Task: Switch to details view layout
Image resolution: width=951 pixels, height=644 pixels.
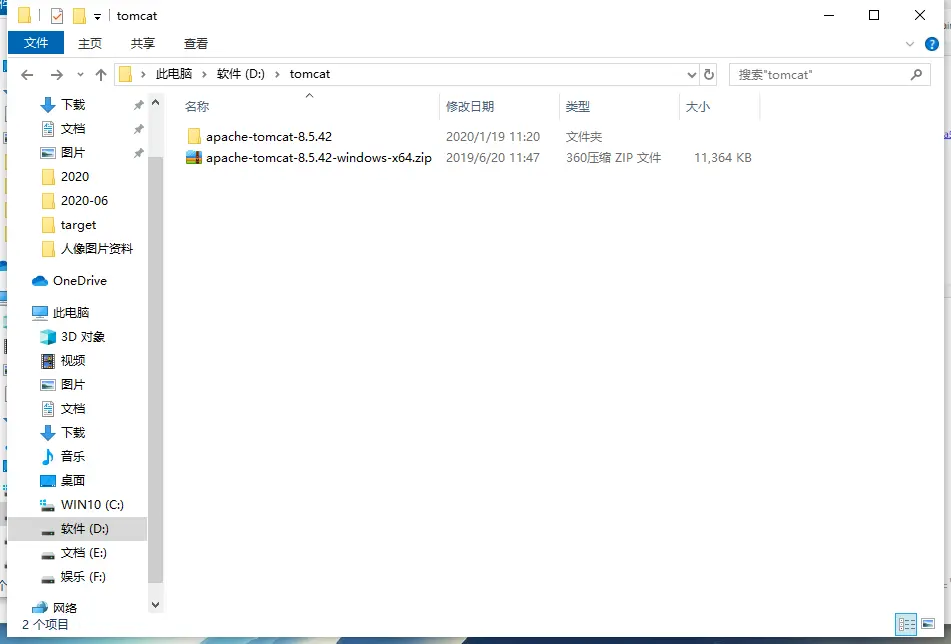Action: (907, 624)
